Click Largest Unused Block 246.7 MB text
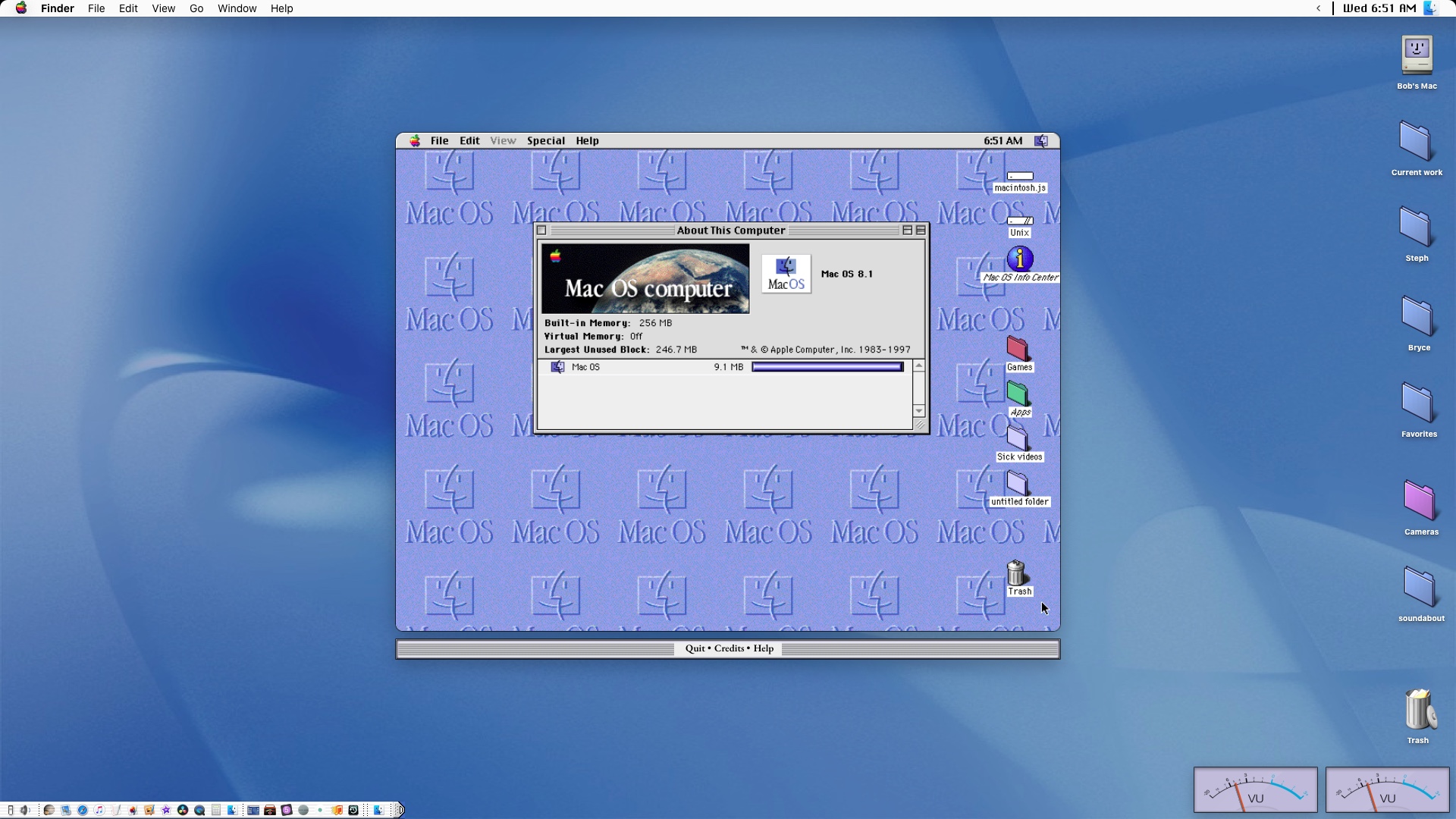This screenshot has width=1456, height=819. pyautogui.click(x=620, y=350)
